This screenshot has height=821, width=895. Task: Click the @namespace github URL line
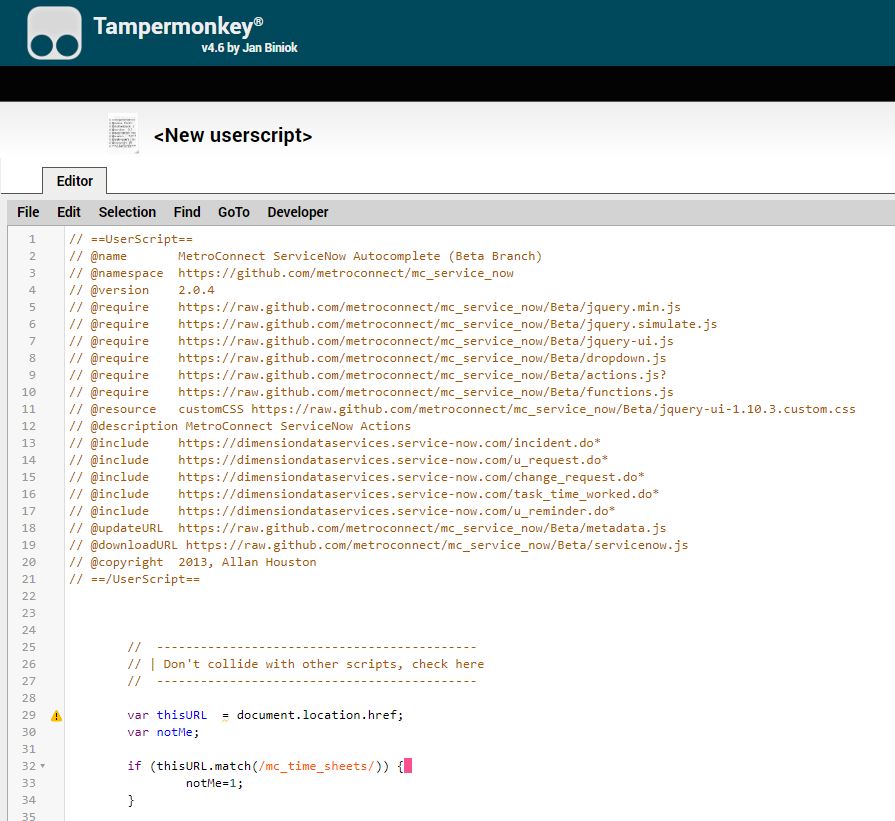coord(291,273)
